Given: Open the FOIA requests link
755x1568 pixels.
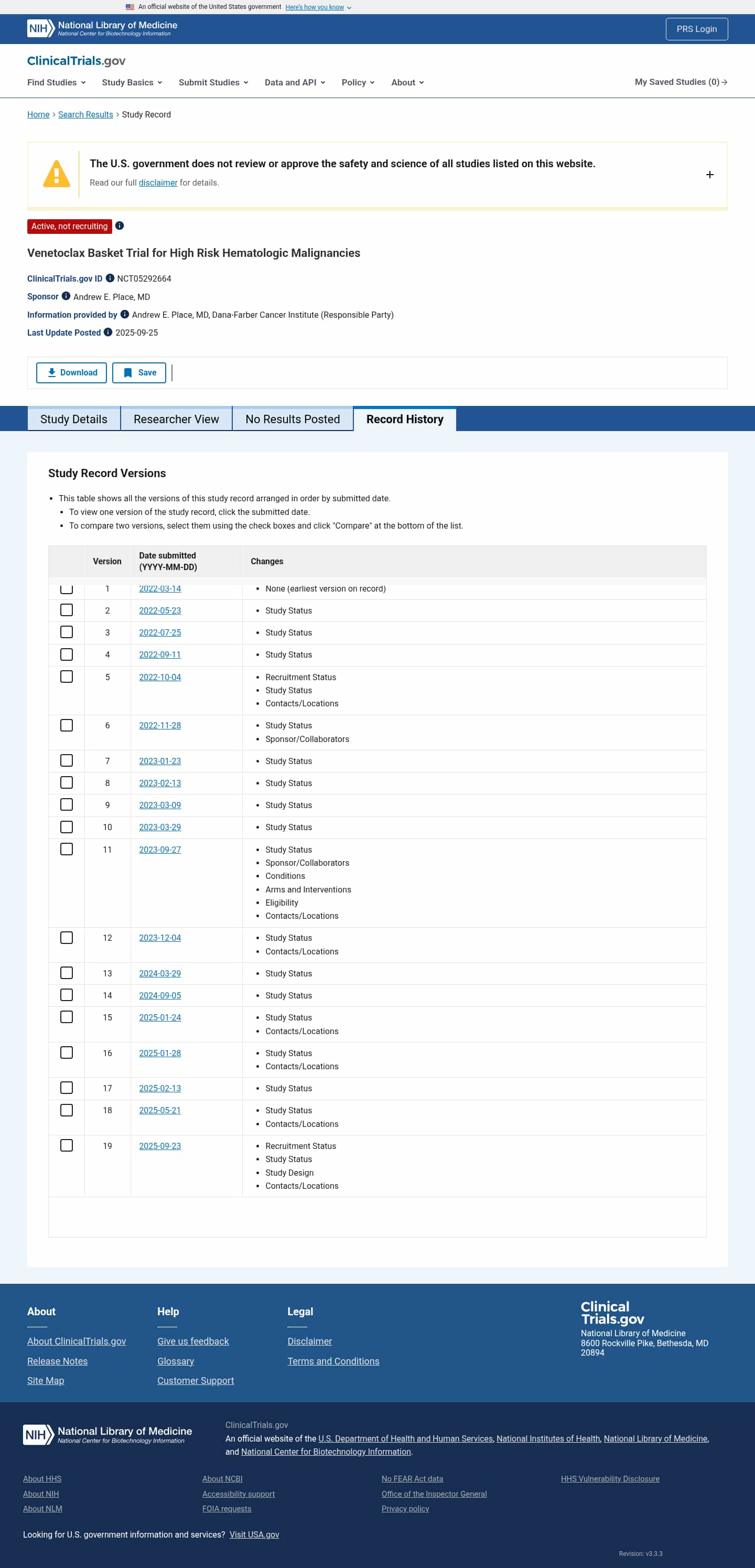Looking at the screenshot, I should pyautogui.click(x=227, y=1508).
